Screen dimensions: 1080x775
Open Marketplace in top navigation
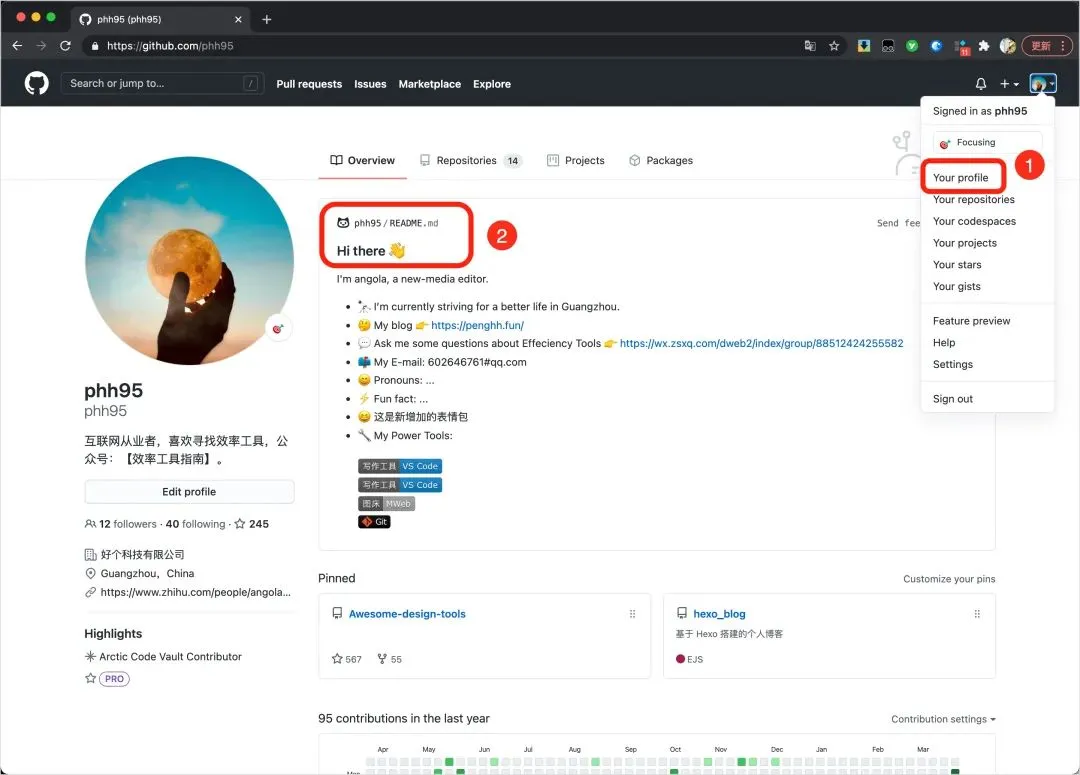tap(430, 84)
